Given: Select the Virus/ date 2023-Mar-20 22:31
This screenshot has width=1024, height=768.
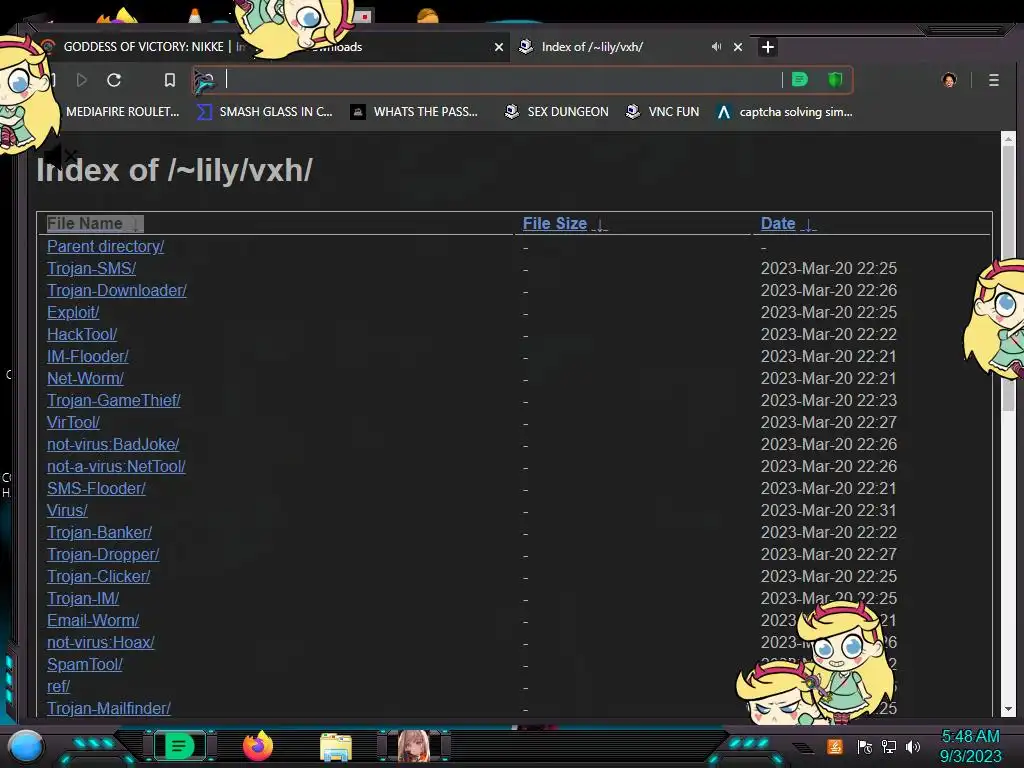Looking at the screenshot, I should pos(829,510).
